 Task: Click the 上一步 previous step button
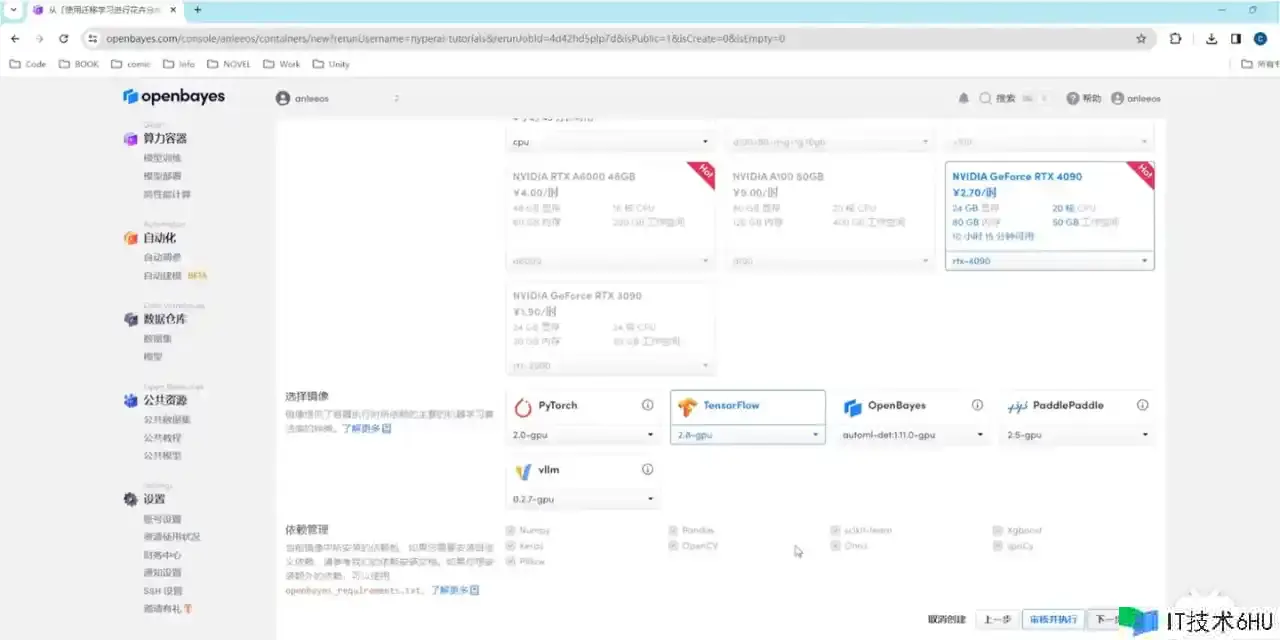[x=996, y=619]
